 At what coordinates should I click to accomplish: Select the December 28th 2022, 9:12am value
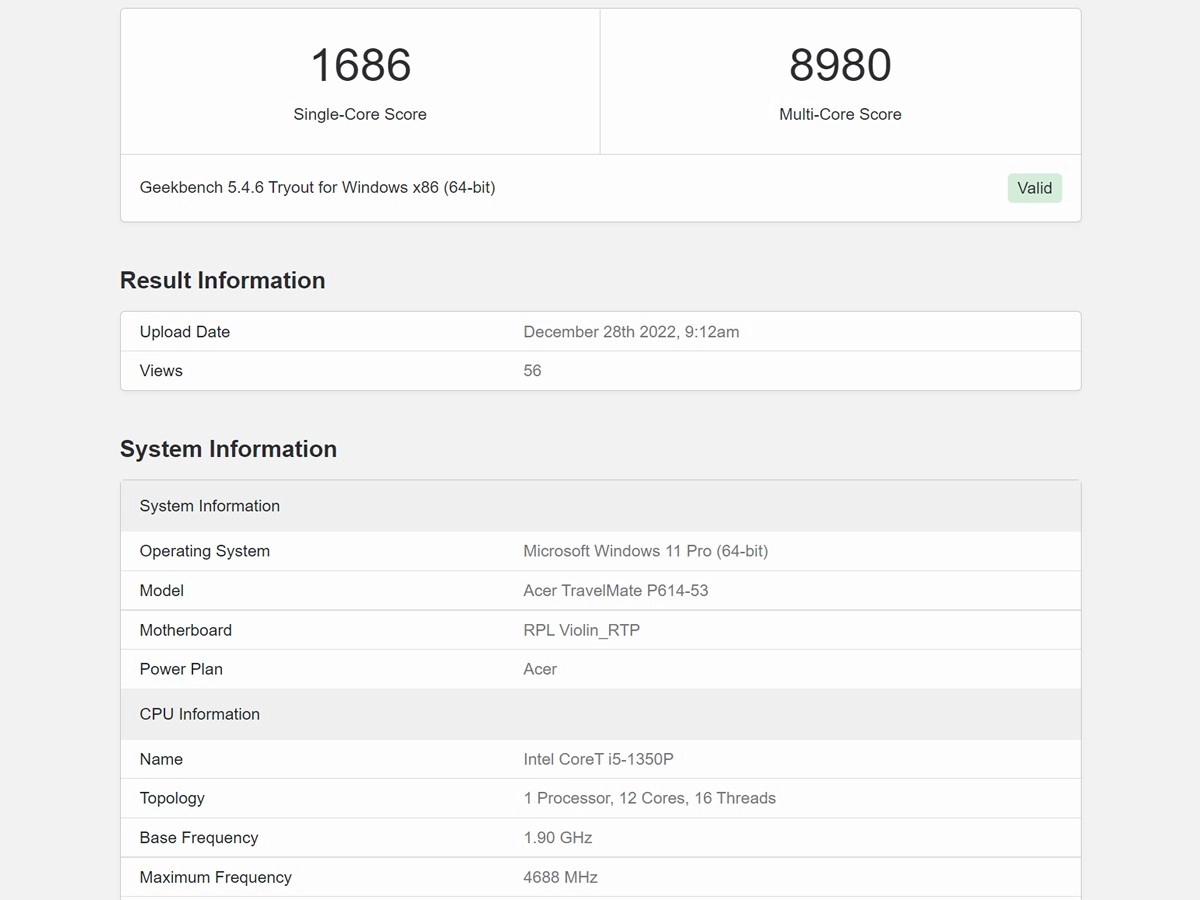click(x=631, y=332)
